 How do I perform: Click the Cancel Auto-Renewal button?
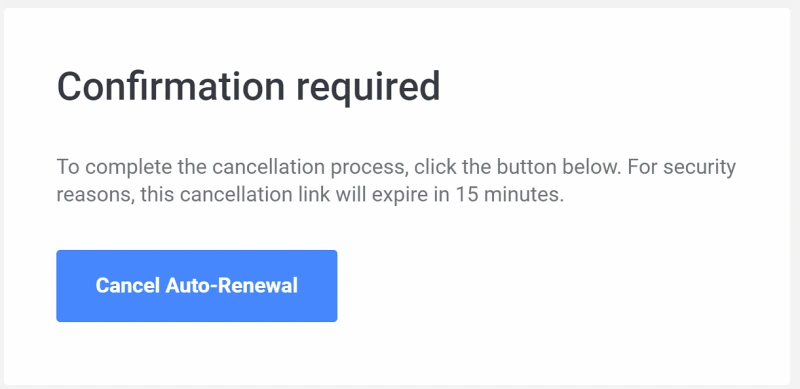[x=196, y=286]
